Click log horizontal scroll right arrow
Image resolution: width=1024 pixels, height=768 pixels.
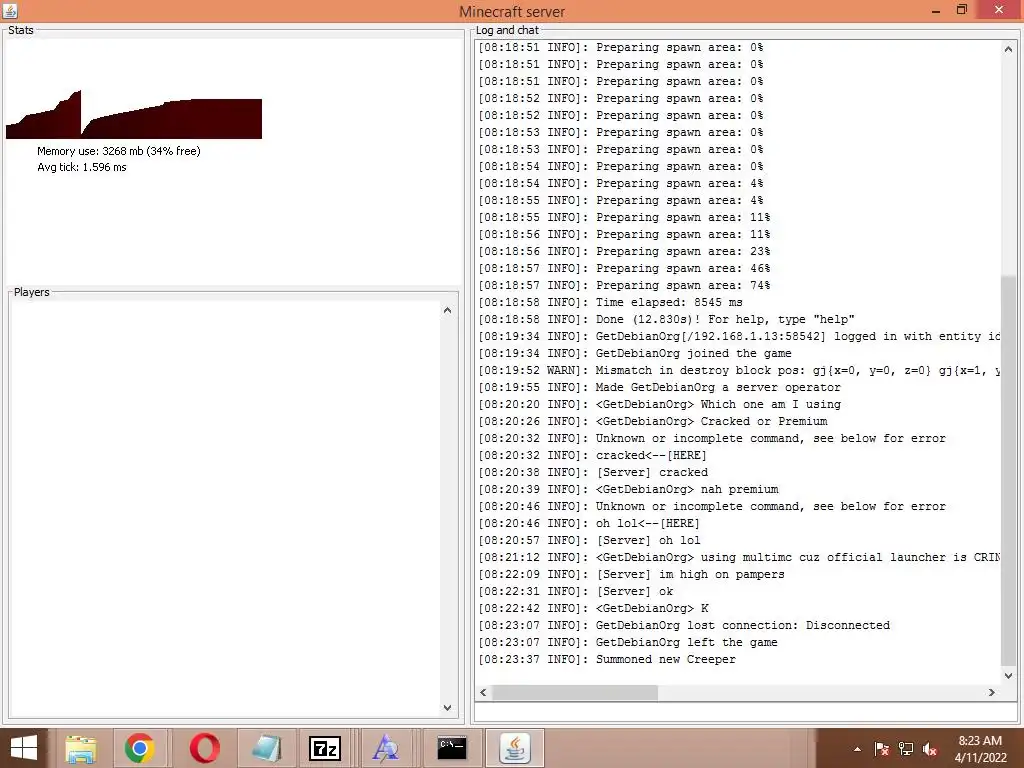(992, 692)
